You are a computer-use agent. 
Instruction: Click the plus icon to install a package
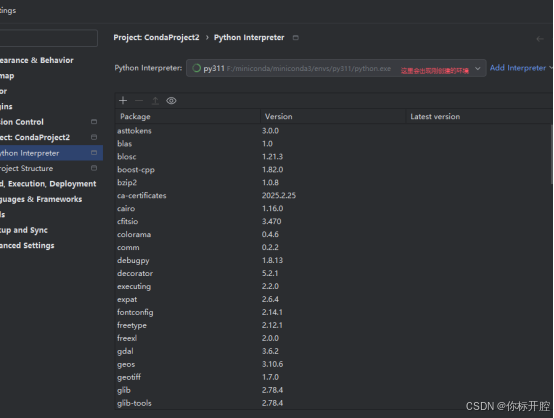click(123, 101)
